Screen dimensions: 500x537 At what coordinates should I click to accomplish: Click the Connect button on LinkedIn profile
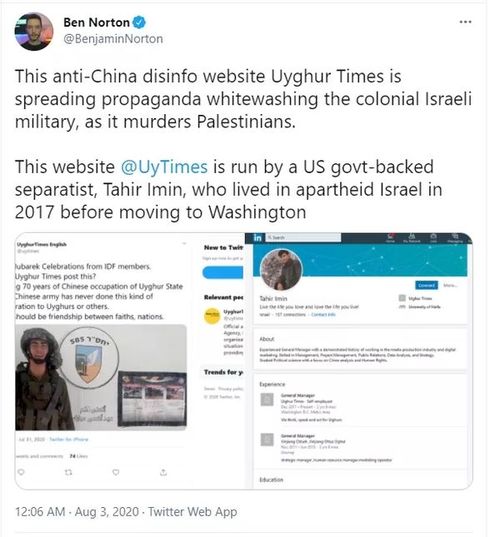coord(426,285)
